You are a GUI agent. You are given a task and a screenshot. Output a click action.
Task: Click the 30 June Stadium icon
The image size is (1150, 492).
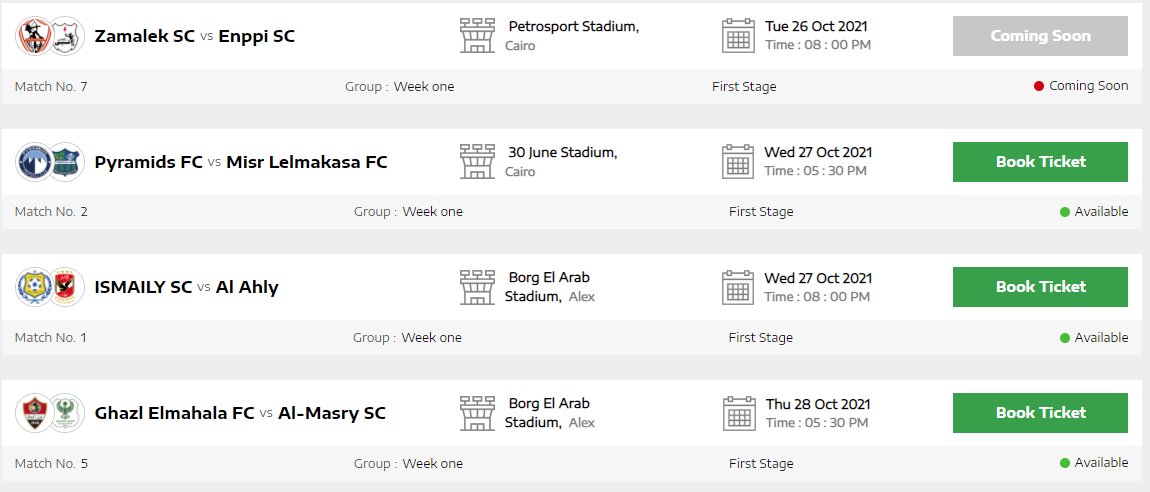(477, 161)
